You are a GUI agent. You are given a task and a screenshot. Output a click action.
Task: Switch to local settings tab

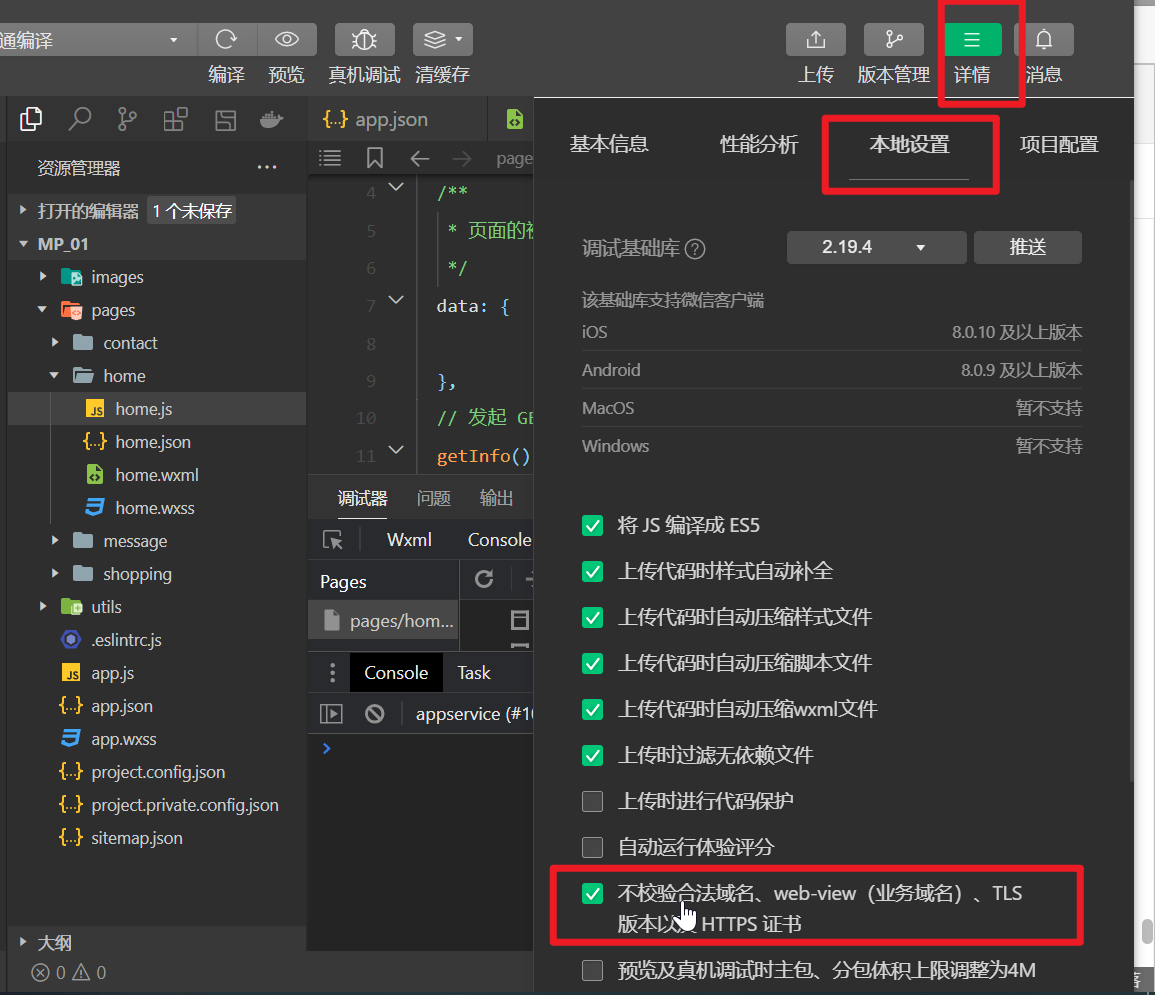909,144
